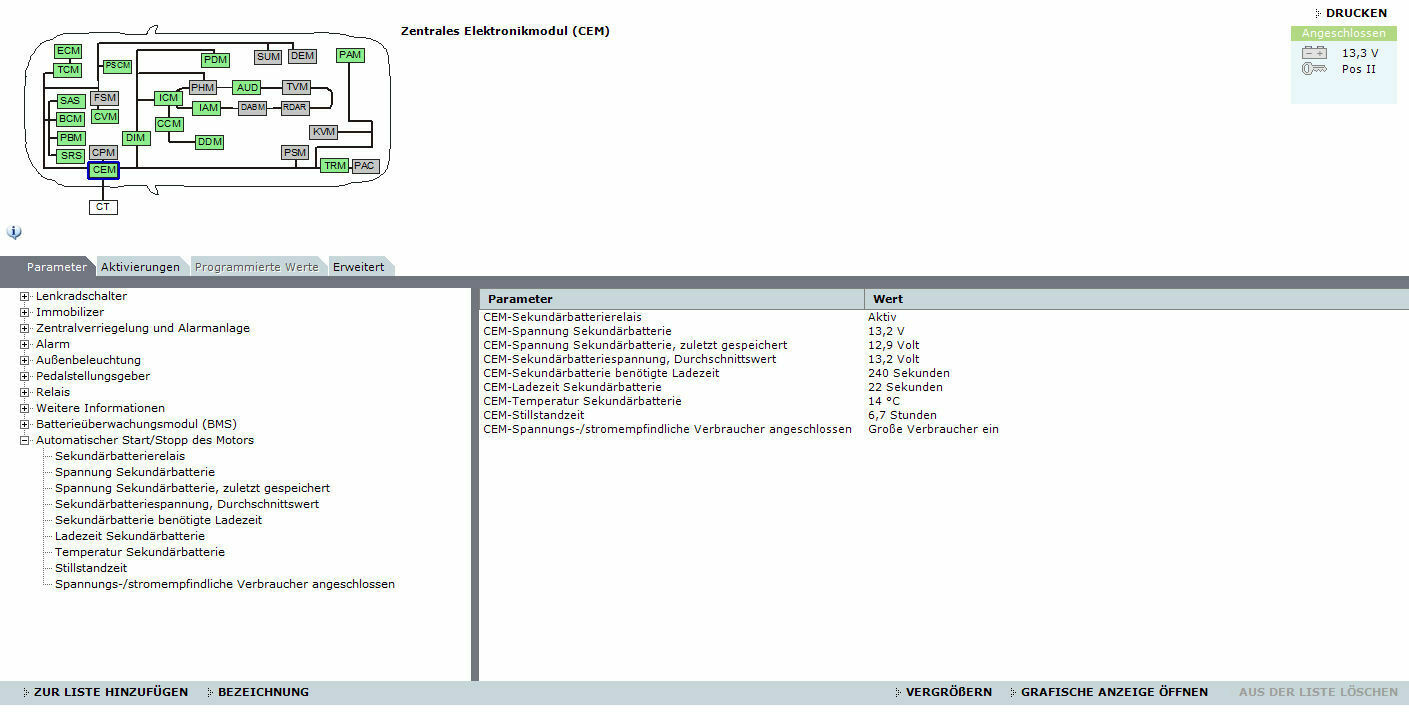Click the blue info icon
Image resolution: width=1409 pixels, height=712 pixels.
point(14,232)
